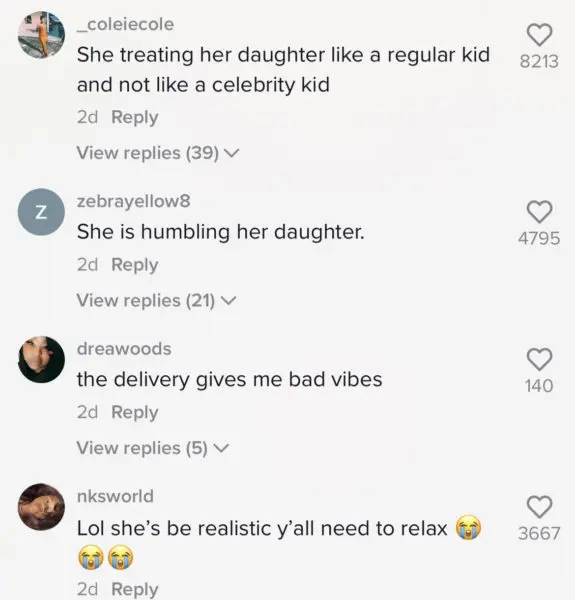Screen dimensions: 575x600
Task: Expand View replies (5)
Action: point(153,448)
